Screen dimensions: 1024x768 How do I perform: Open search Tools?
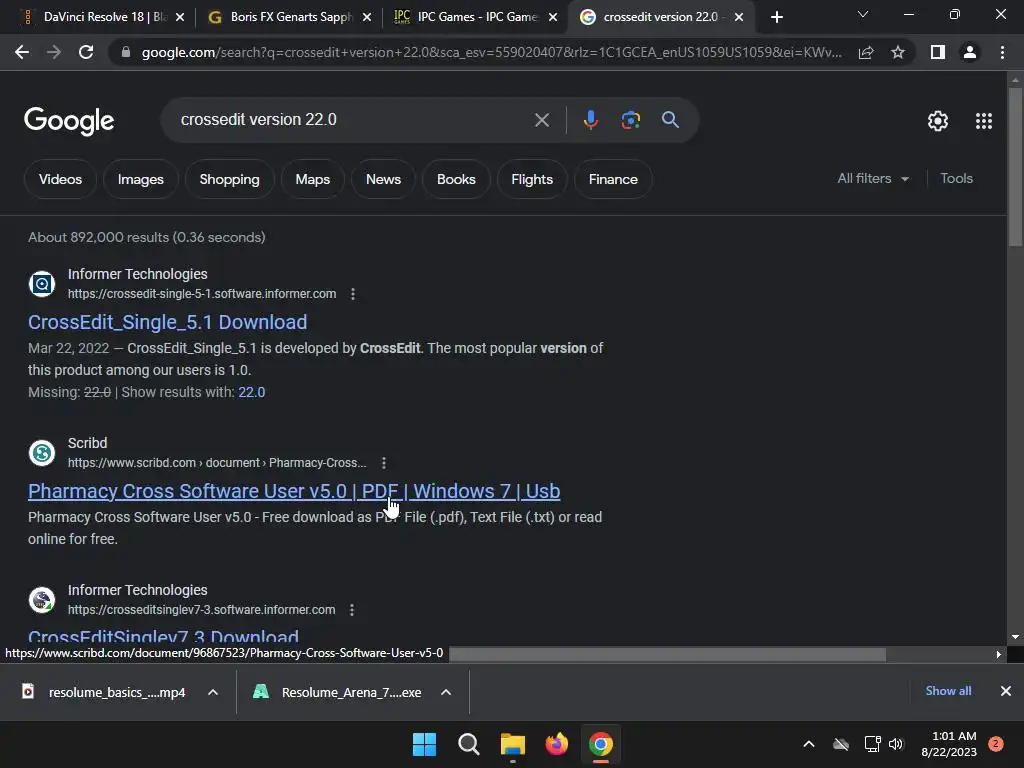(x=956, y=178)
